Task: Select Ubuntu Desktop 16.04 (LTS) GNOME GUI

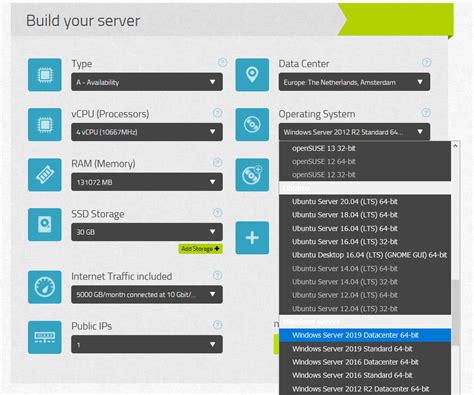Action: pyautogui.click(x=365, y=255)
